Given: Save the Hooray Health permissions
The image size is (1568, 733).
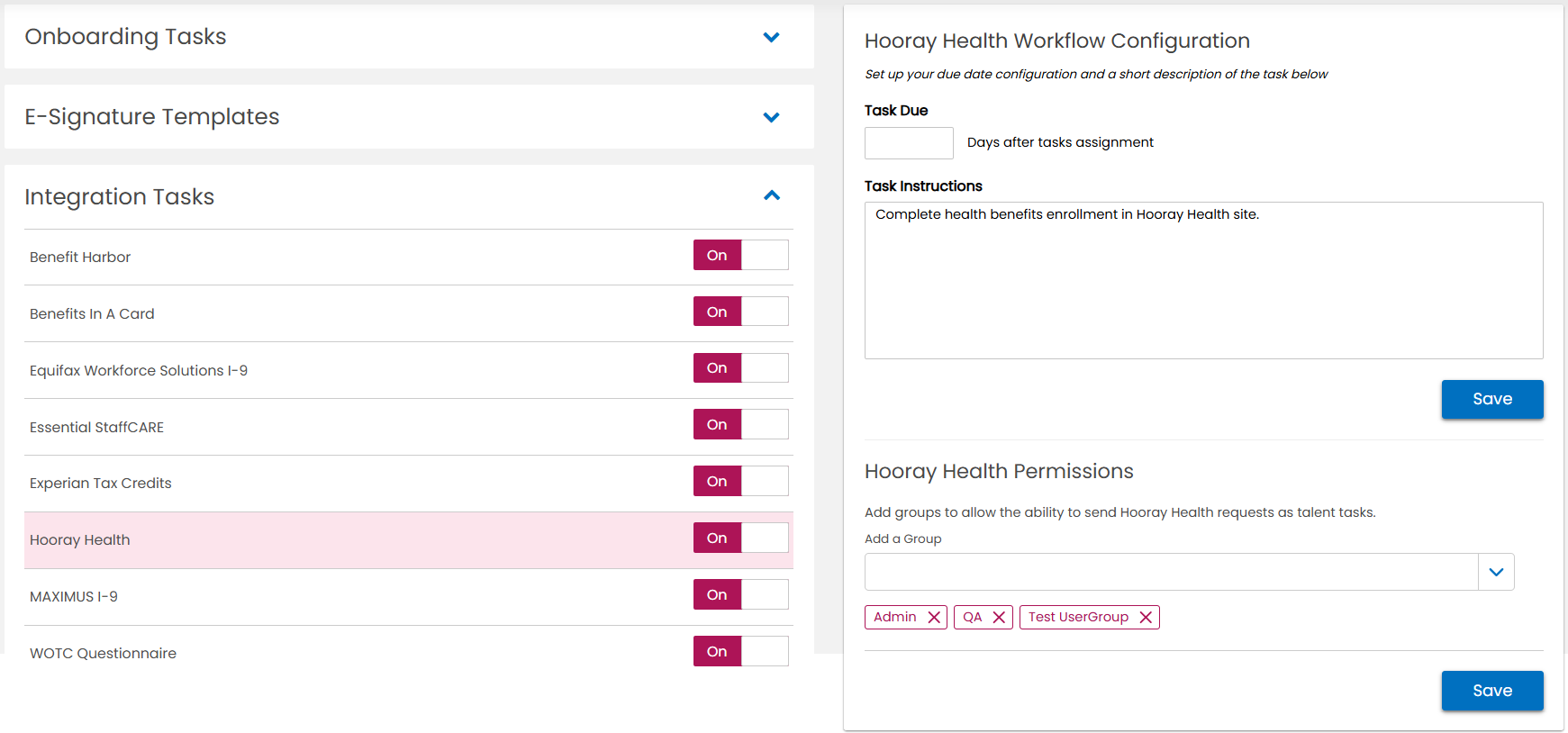Looking at the screenshot, I should pyautogui.click(x=1492, y=691).
